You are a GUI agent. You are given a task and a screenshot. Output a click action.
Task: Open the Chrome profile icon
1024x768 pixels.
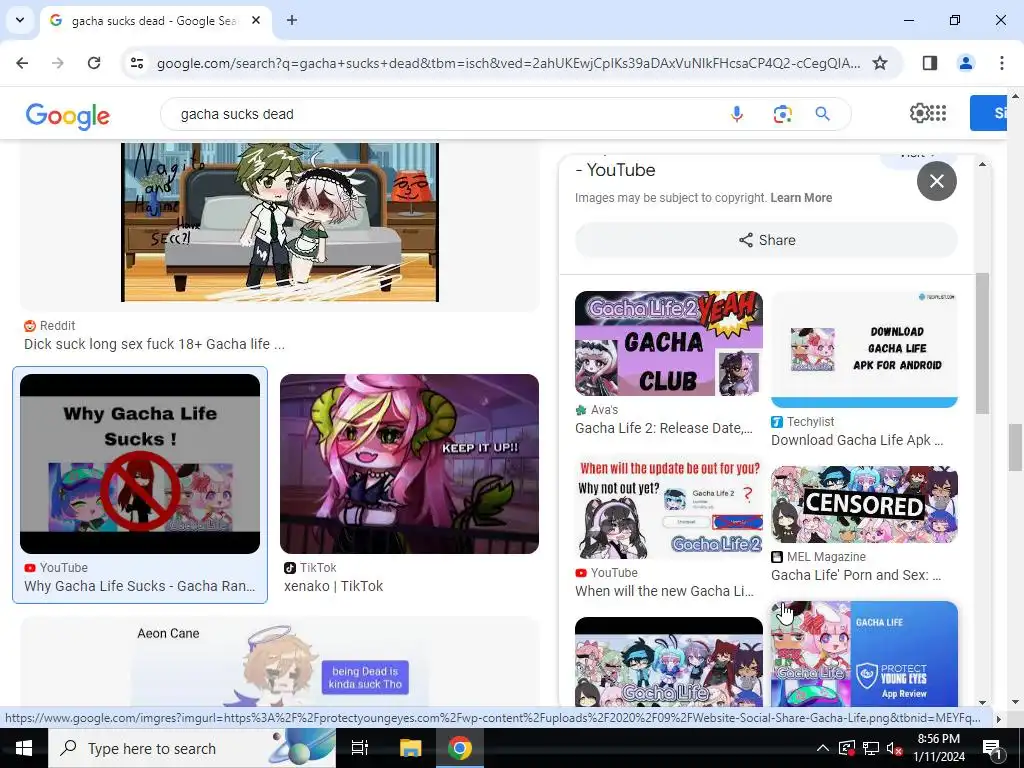965,63
